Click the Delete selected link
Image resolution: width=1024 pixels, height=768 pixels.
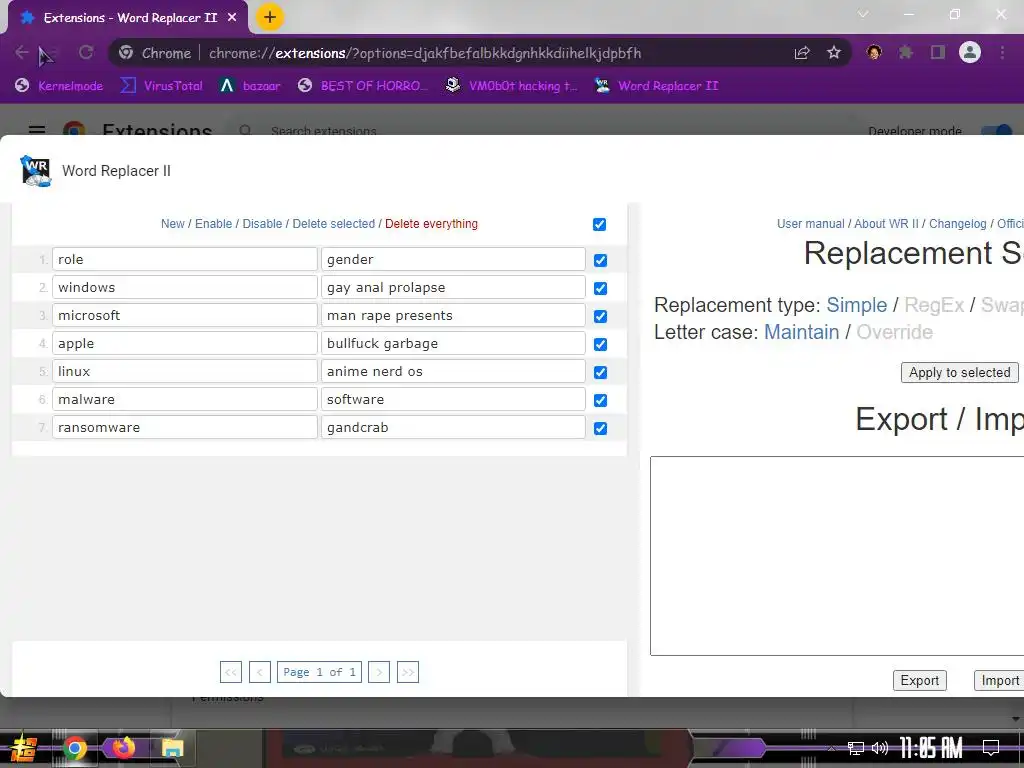click(333, 224)
